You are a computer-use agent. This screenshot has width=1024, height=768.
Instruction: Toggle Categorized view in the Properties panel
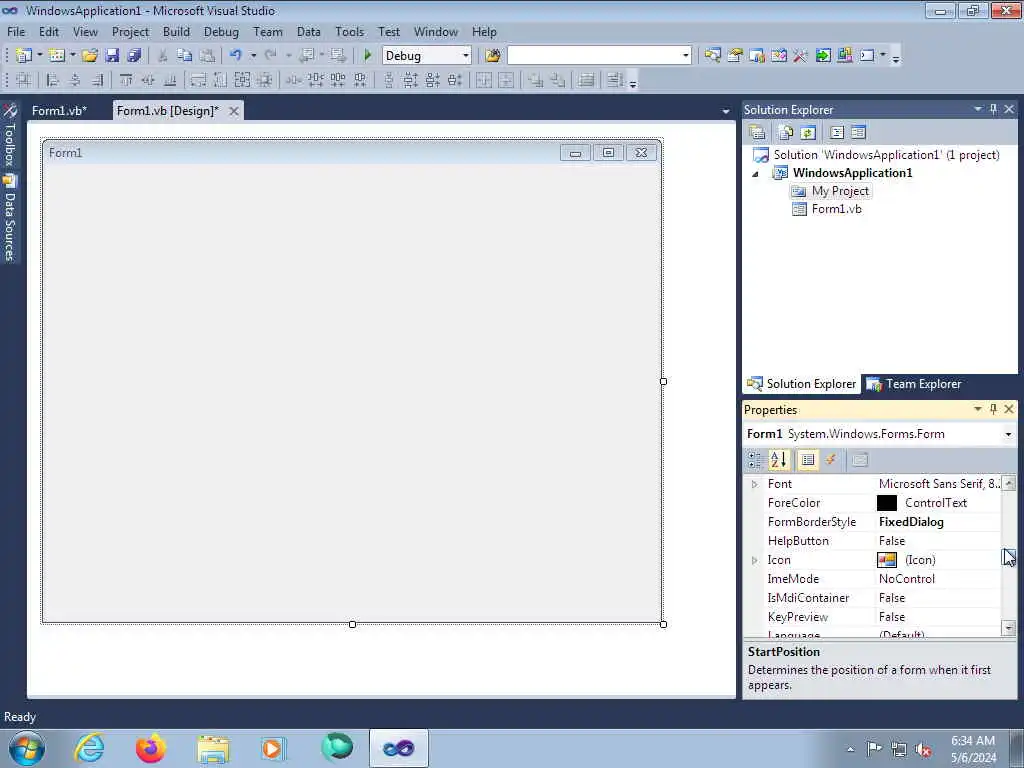click(755, 460)
